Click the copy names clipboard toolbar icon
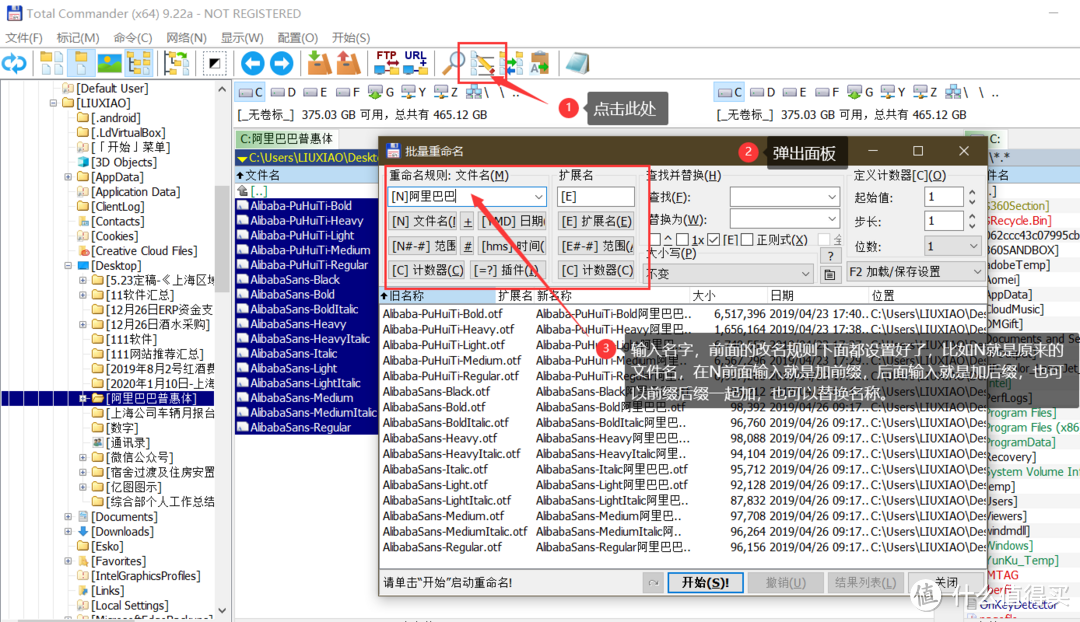The image size is (1080, 622). tap(540, 63)
